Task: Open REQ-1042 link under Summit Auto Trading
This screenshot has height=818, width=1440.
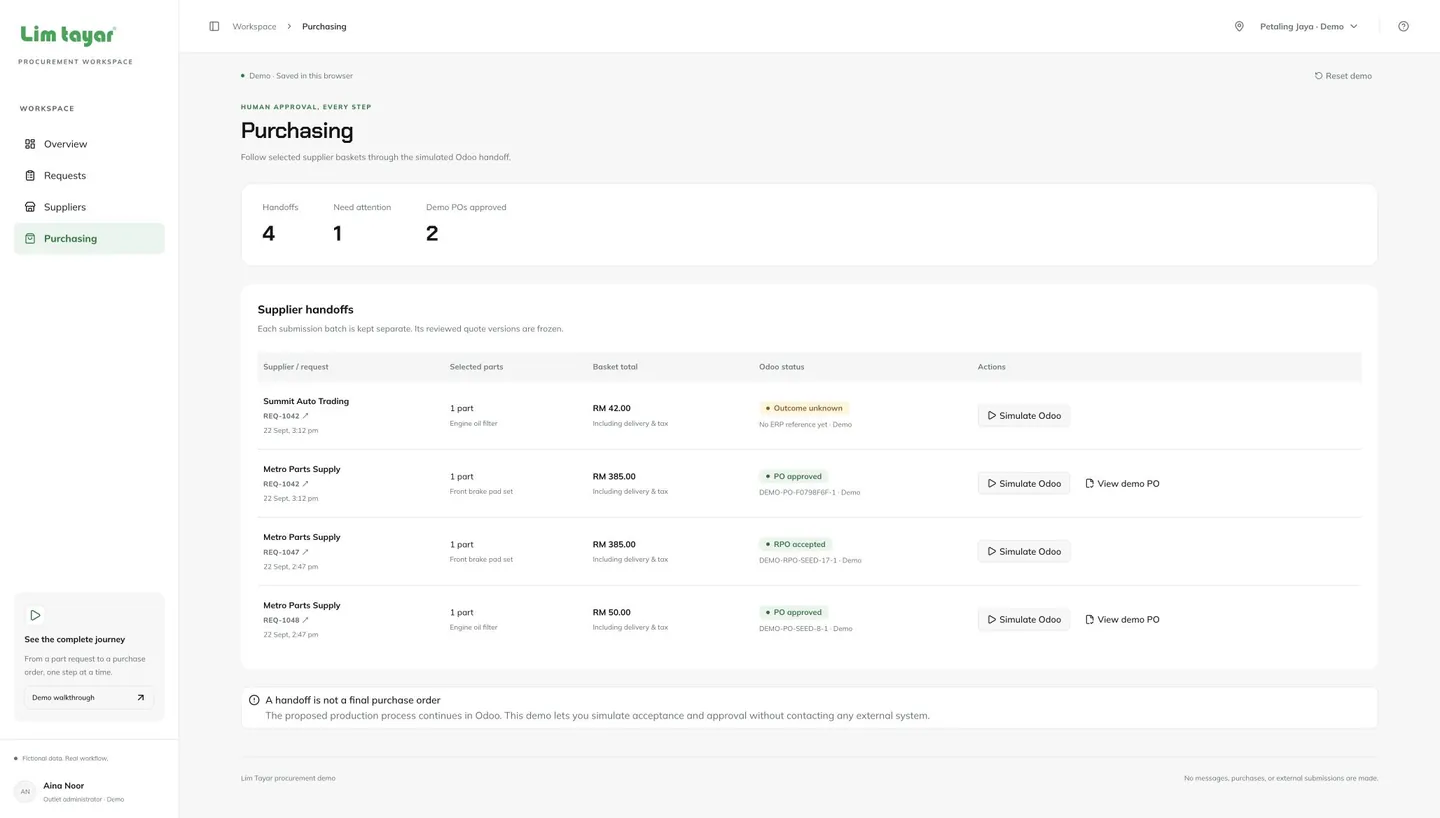Action: click(x=286, y=416)
